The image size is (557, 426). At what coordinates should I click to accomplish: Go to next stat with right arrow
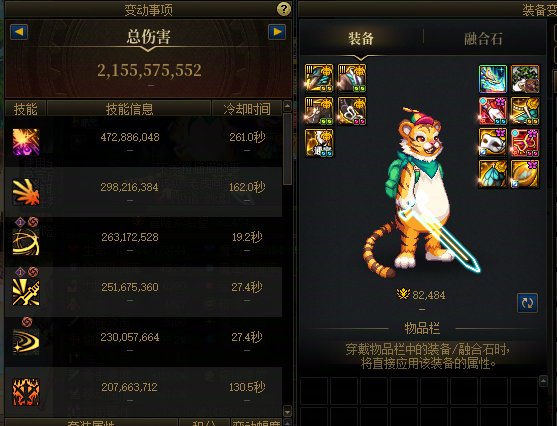pos(277,32)
